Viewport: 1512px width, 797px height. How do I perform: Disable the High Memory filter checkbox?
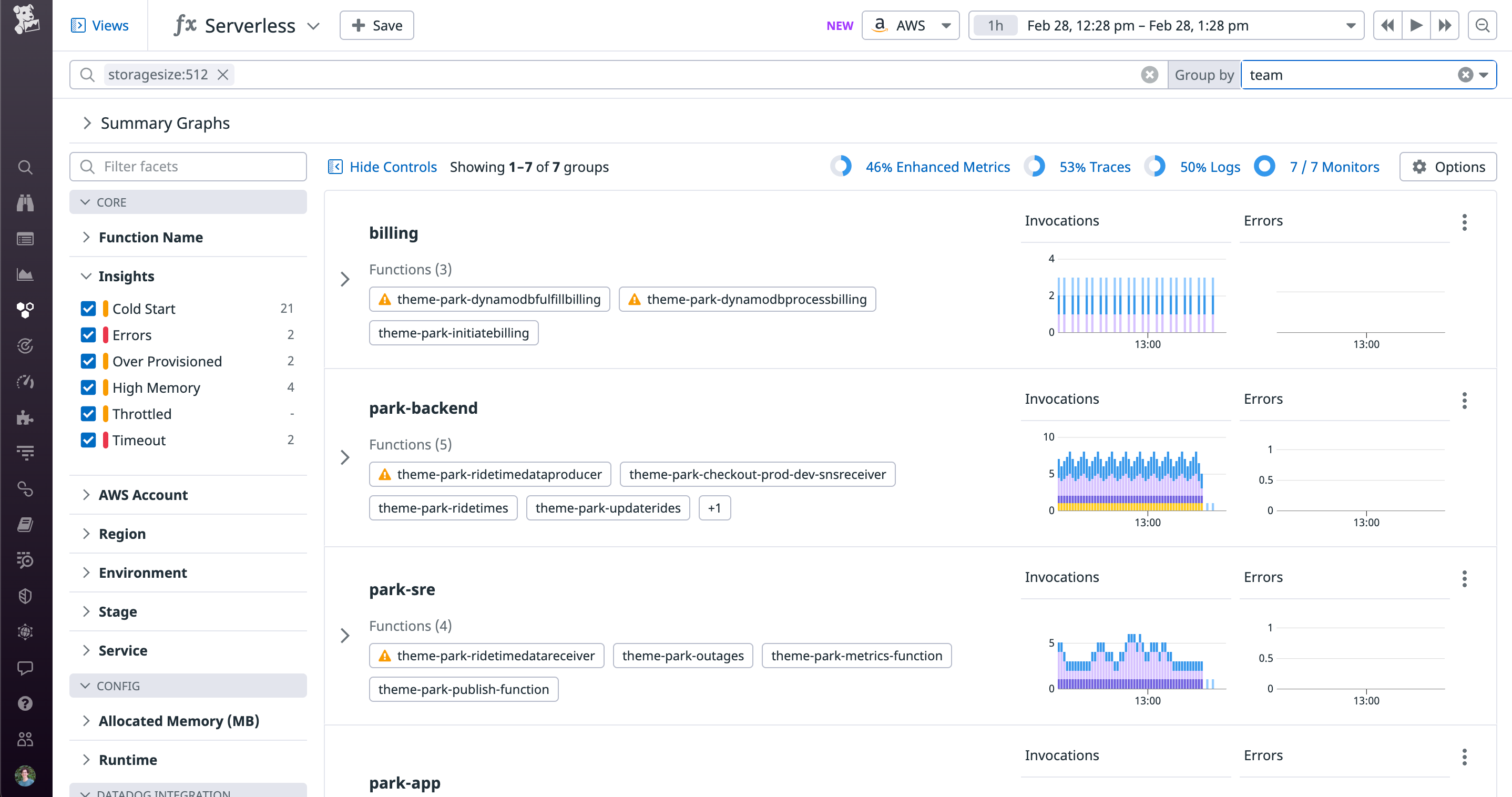click(88, 387)
